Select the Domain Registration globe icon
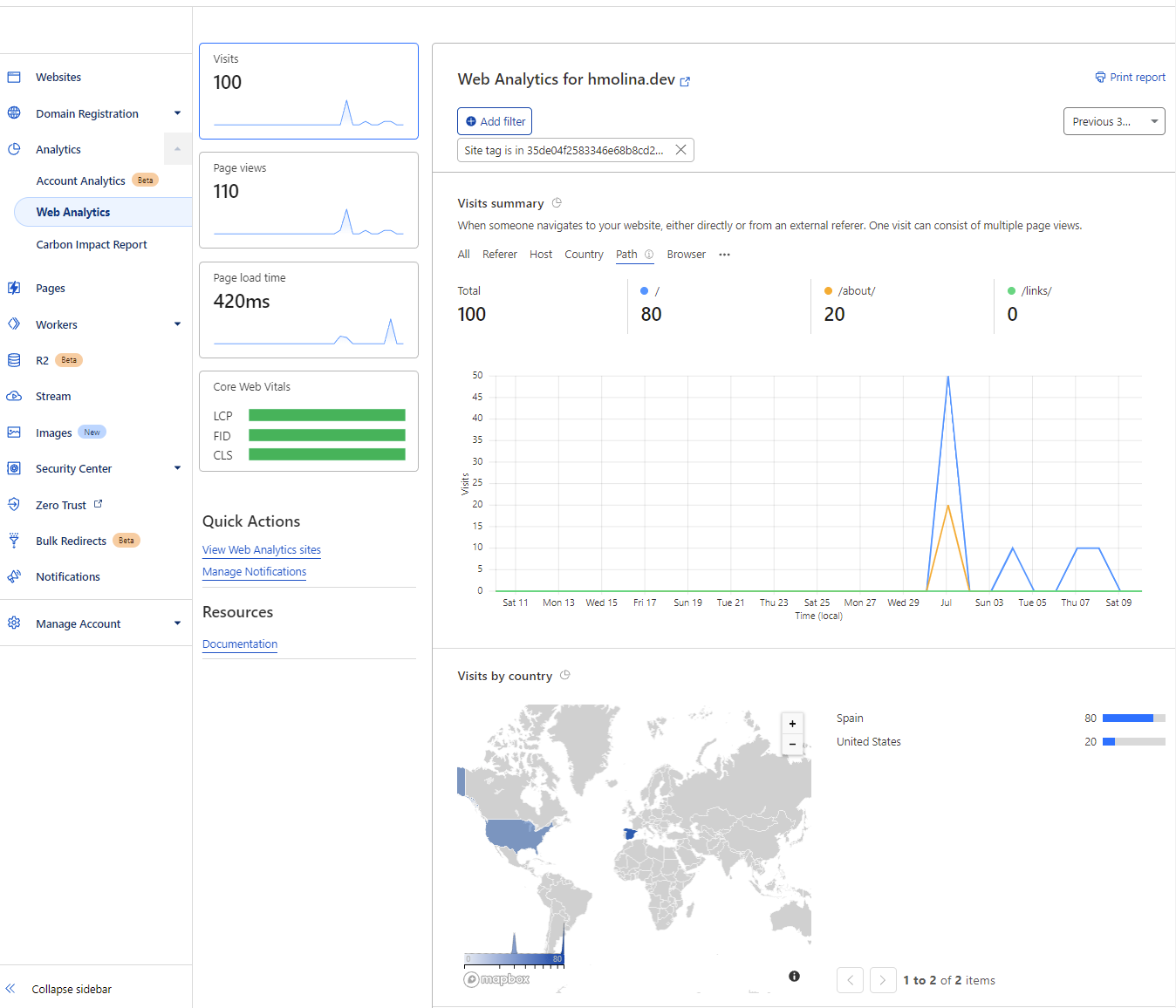The image size is (1176, 1008). (x=14, y=113)
